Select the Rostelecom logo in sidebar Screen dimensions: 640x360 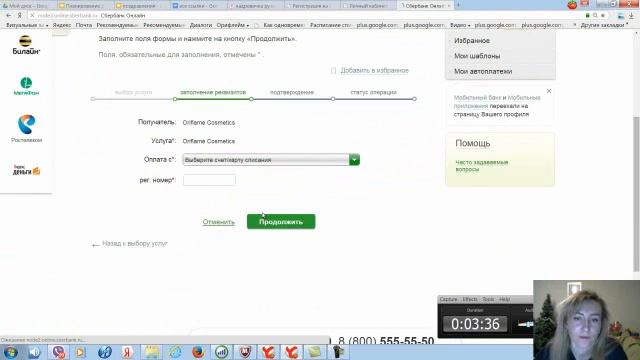(27, 128)
